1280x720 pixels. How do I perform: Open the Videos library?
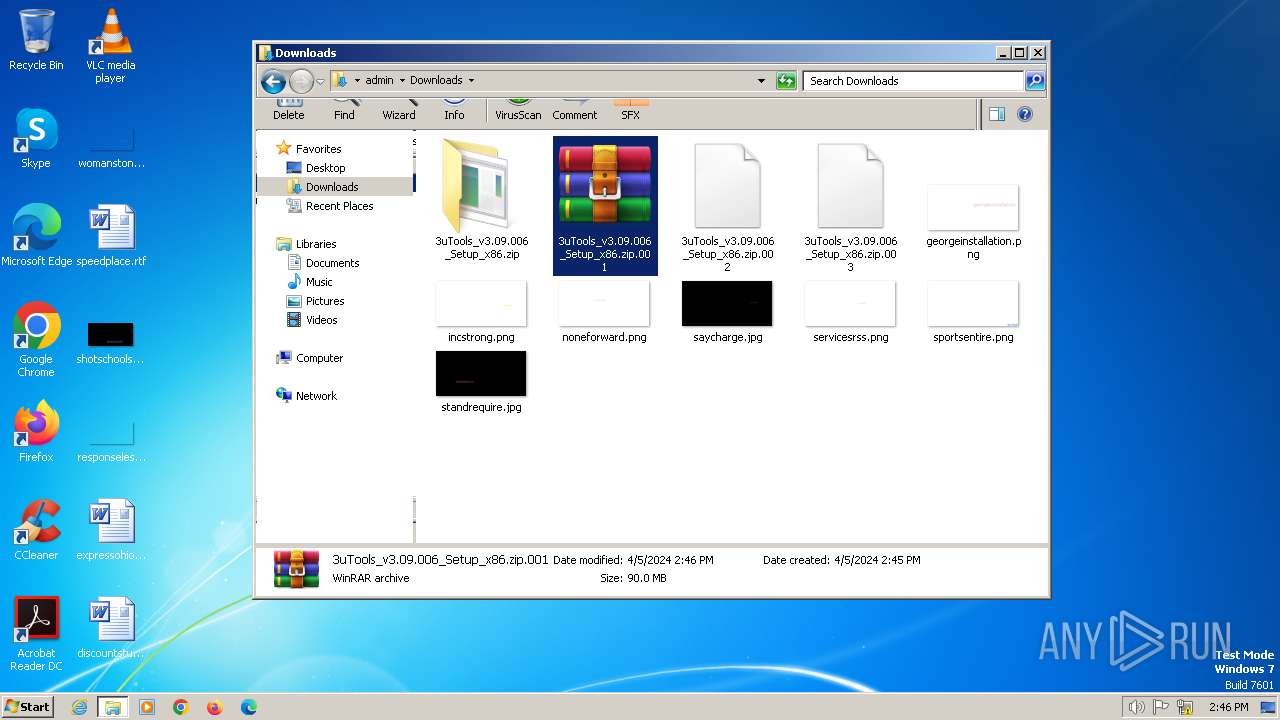coord(321,320)
